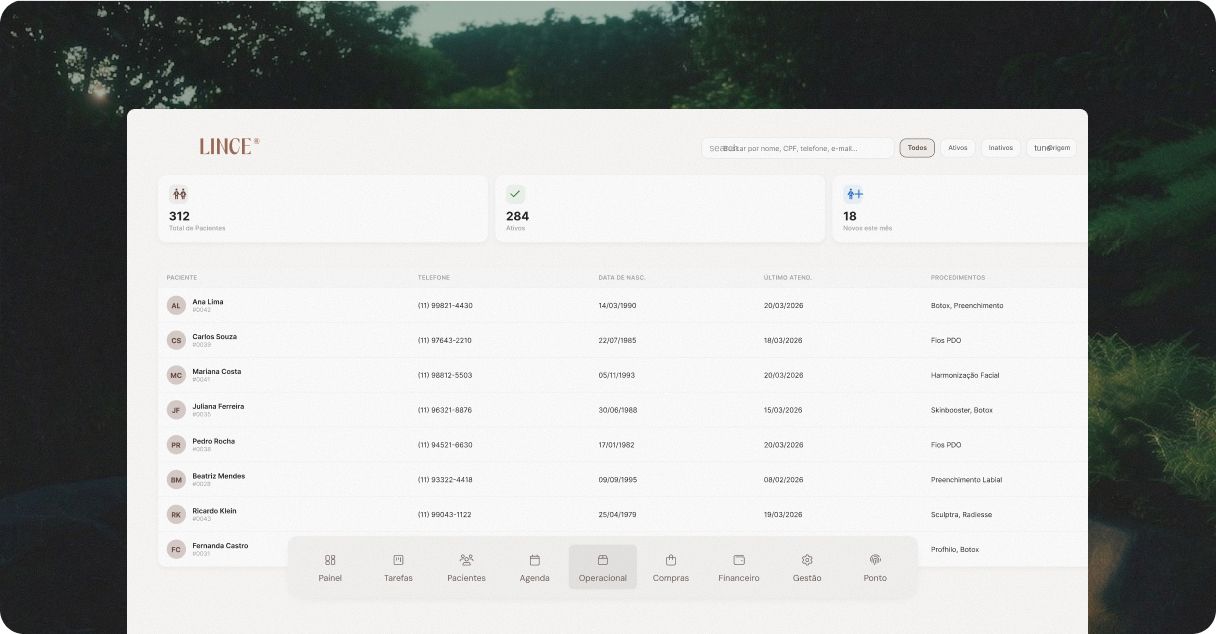This screenshot has width=1216, height=634.
Task: Open the Pacientes section icon
Action: click(x=466, y=561)
